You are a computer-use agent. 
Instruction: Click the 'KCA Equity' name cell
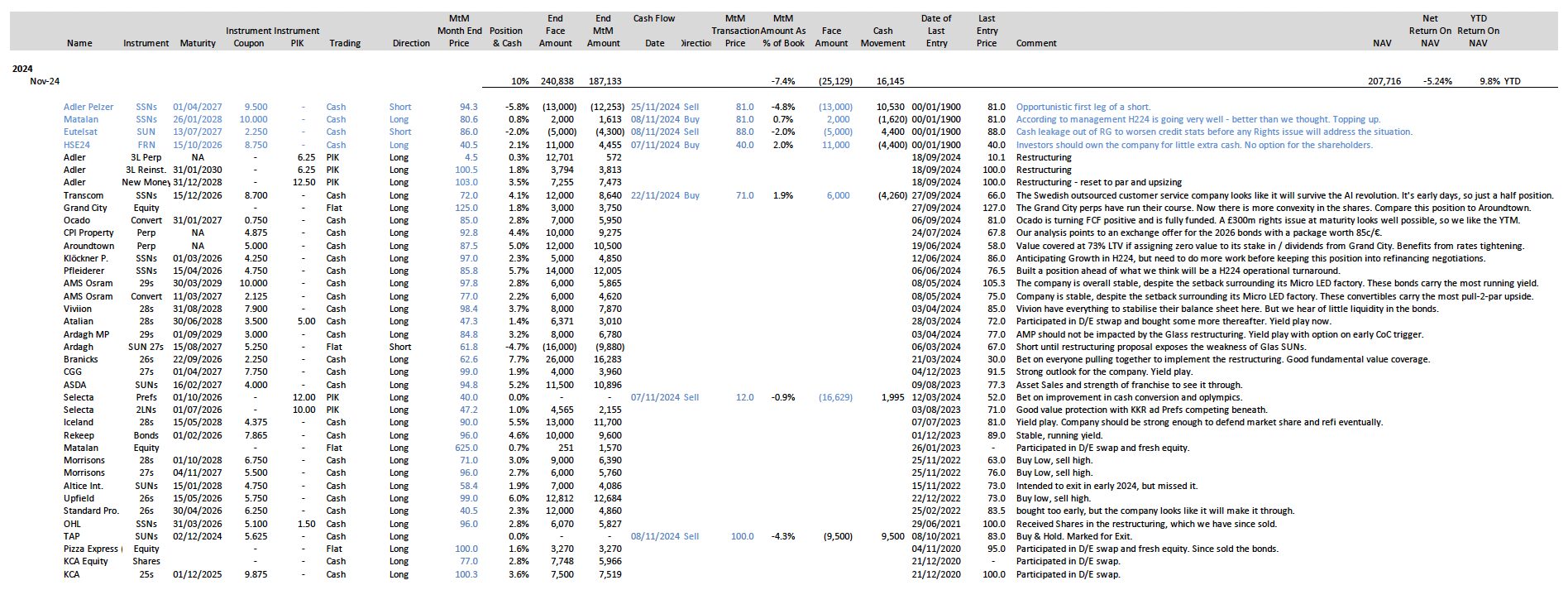click(x=86, y=561)
